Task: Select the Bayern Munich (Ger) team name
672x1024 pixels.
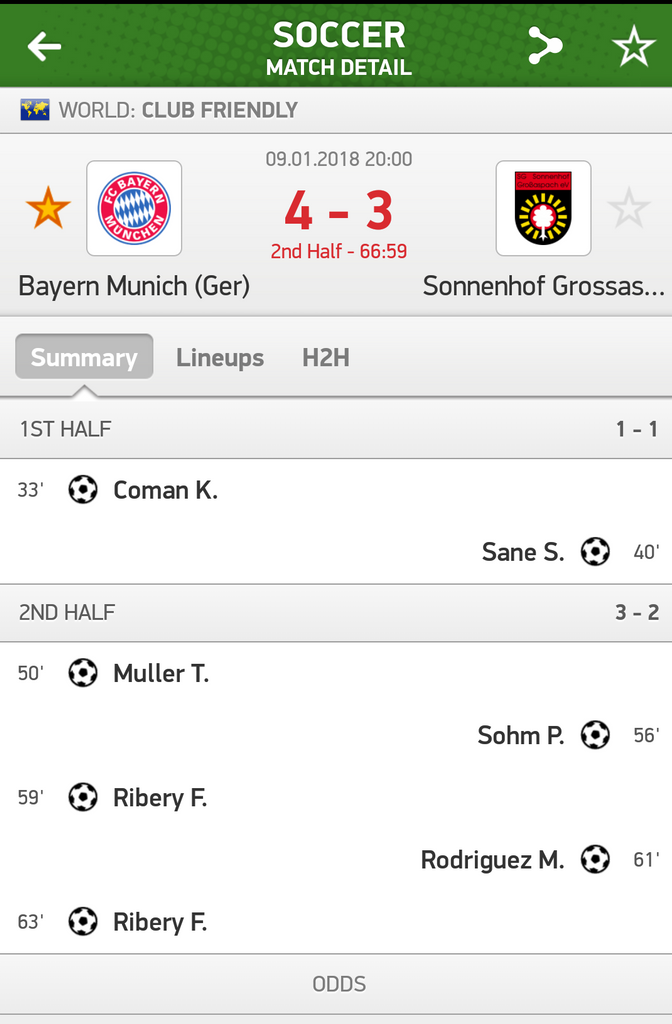Action: (134, 286)
